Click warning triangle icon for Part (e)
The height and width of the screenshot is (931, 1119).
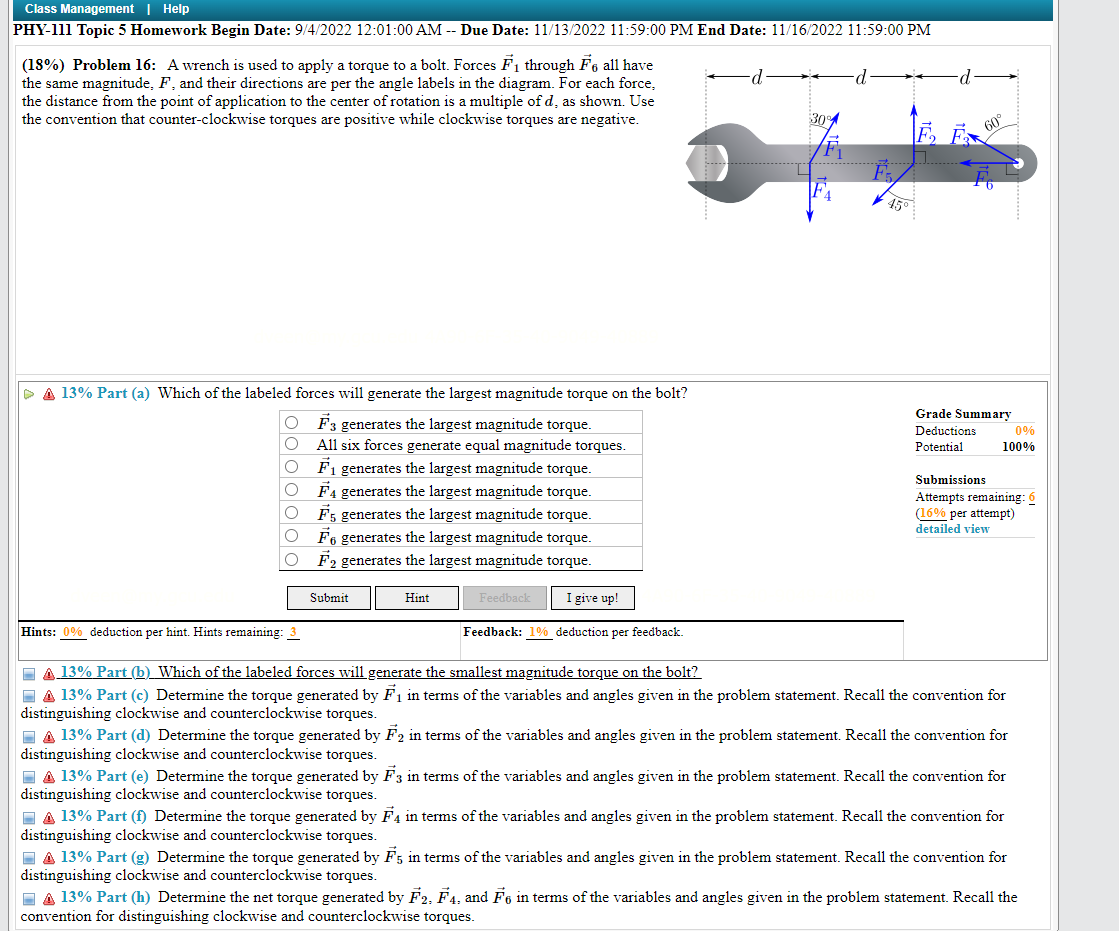tap(49, 777)
